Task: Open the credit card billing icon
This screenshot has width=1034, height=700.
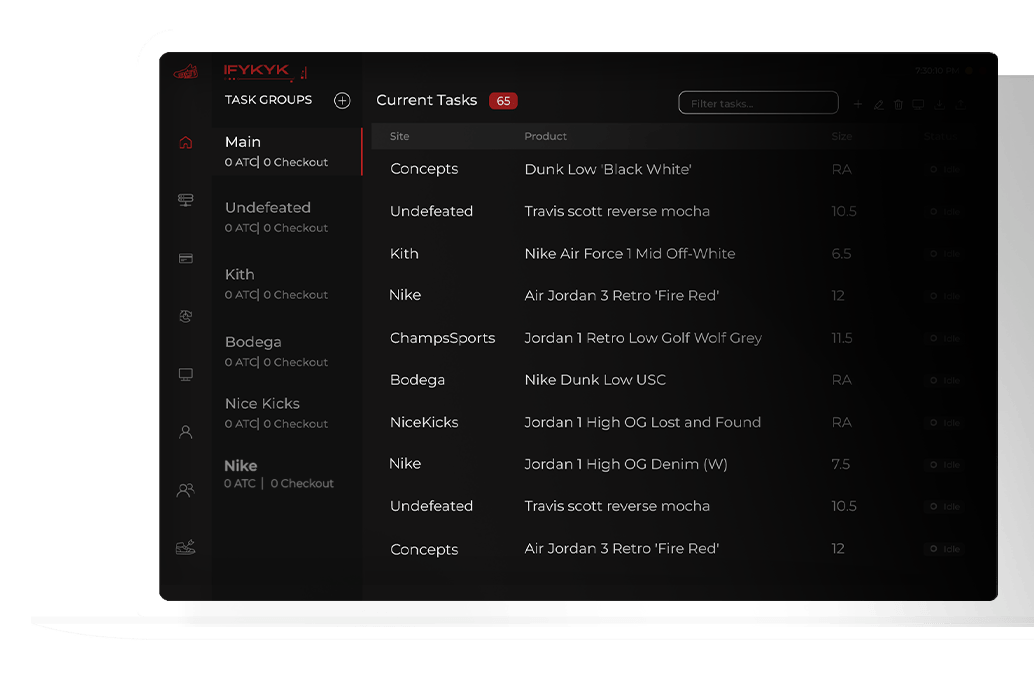Action: (x=185, y=258)
